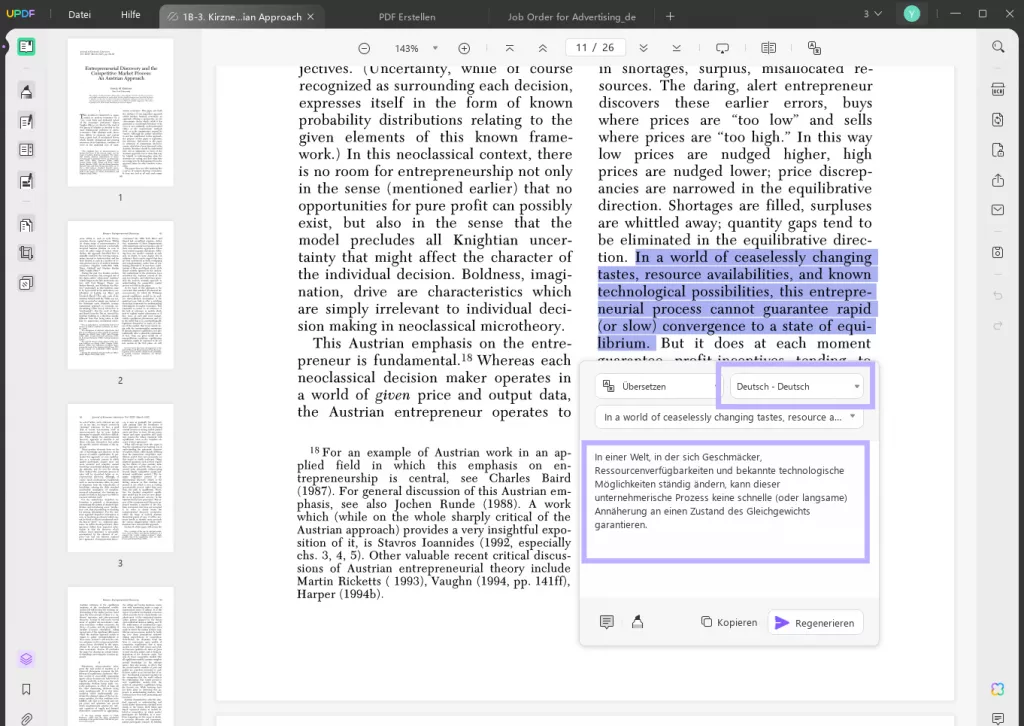Run OCR text recognition
1024x726 pixels.
998,90
